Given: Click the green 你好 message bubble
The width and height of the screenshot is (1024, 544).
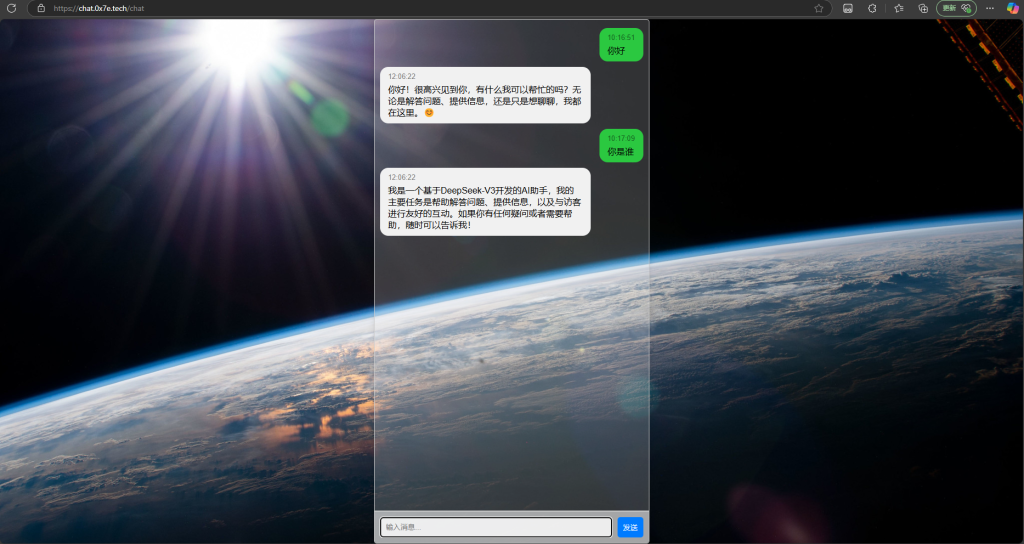Looking at the screenshot, I should click(620, 45).
